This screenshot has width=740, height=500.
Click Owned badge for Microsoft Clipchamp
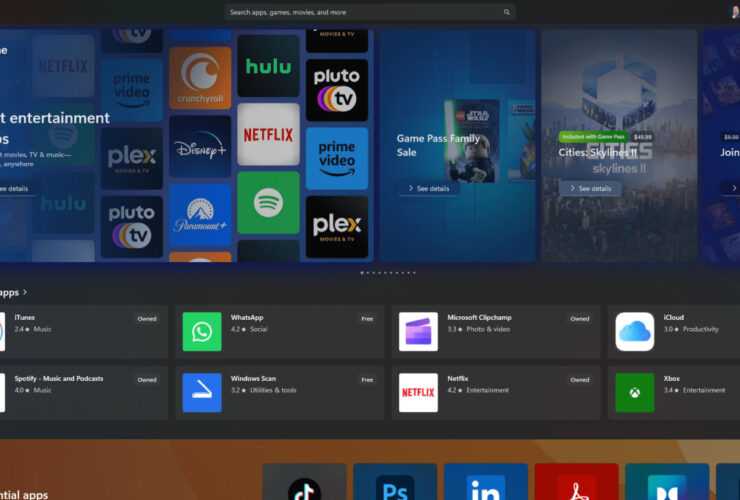pyautogui.click(x=580, y=319)
